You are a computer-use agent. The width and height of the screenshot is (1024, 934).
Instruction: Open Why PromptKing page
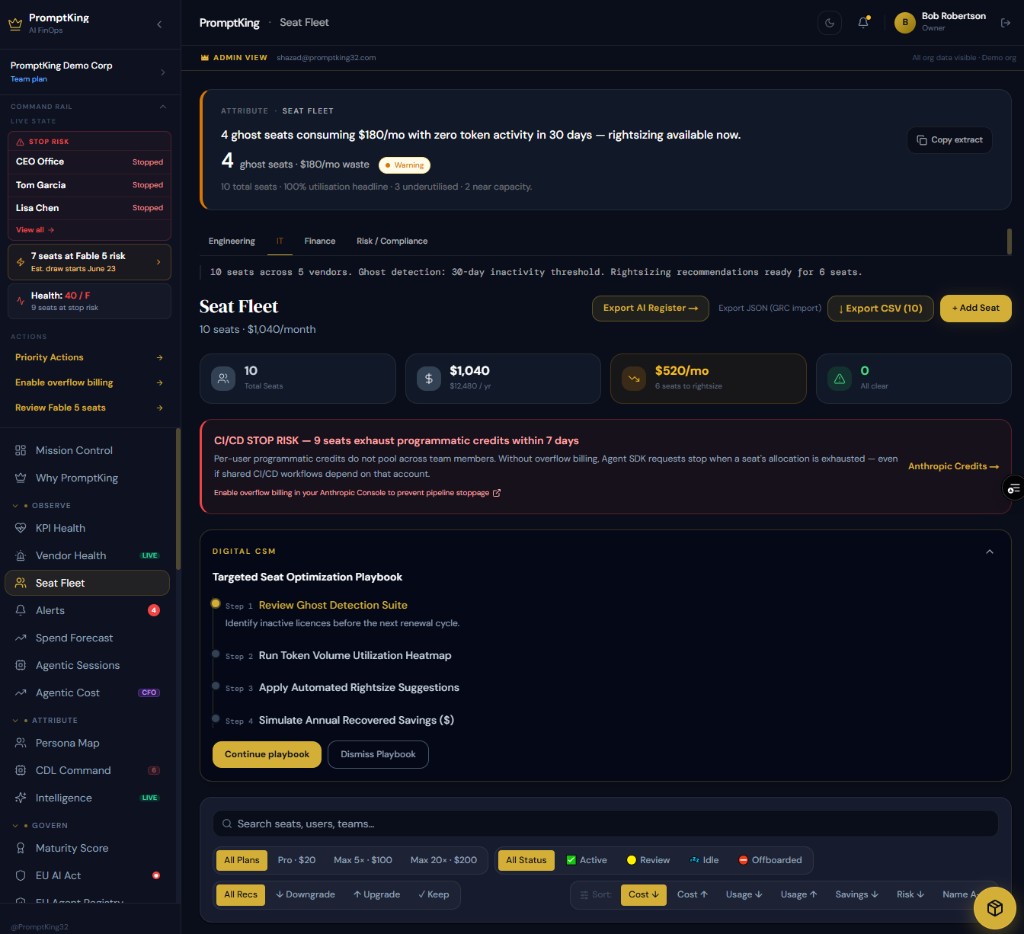[x=87, y=477]
